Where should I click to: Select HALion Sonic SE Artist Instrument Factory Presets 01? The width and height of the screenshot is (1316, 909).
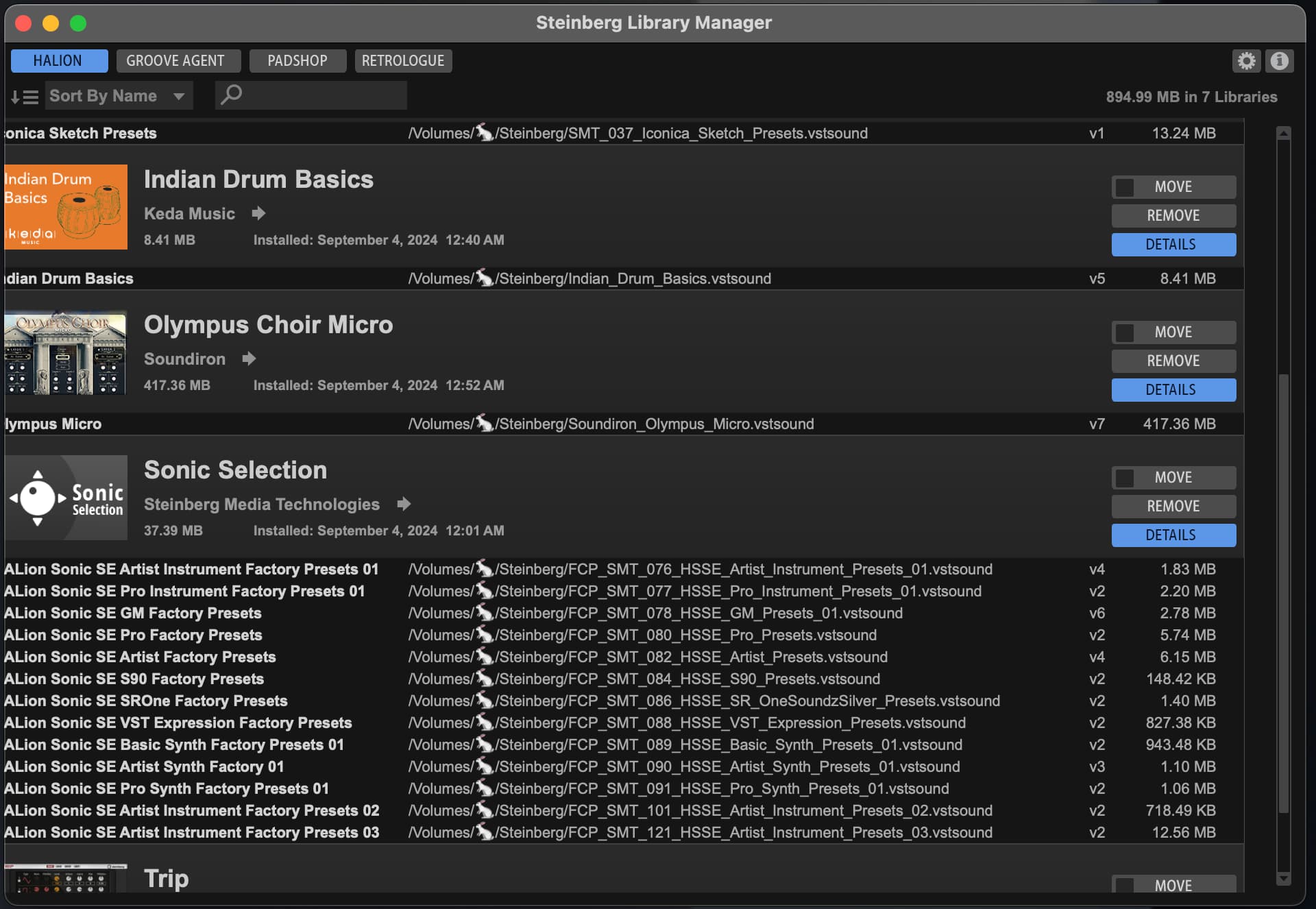pos(624,570)
